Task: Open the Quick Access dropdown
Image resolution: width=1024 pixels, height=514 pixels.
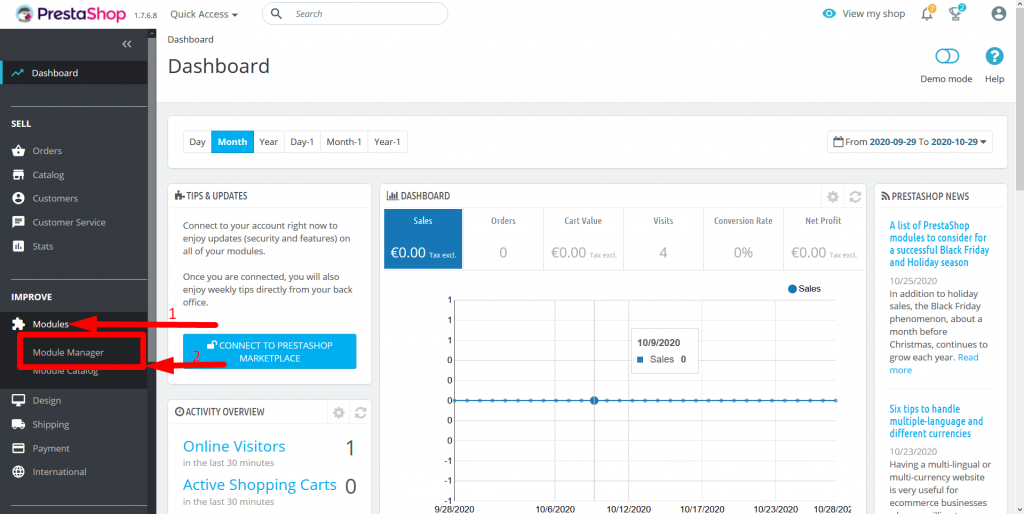Action: click(x=204, y=14)
